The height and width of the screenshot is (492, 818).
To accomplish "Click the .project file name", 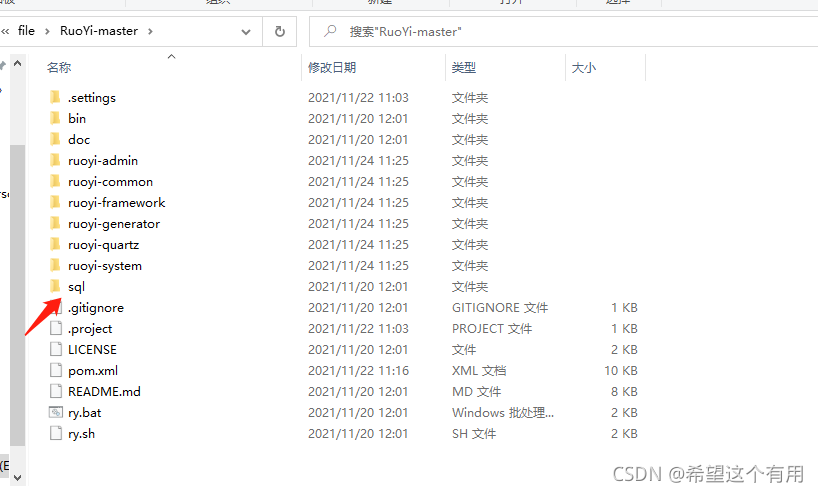I will click(x=90, y=328).
